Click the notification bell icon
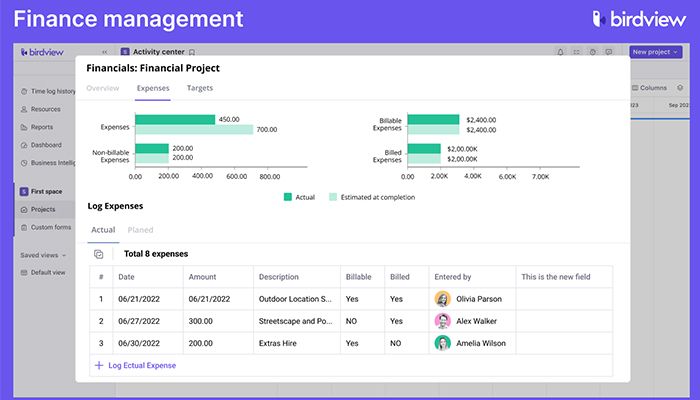 (x=561, y=52)
